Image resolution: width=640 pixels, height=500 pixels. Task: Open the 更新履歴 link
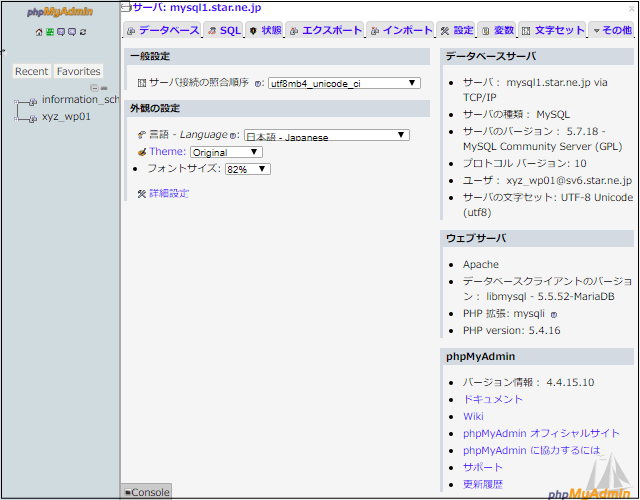coord(483,484)
